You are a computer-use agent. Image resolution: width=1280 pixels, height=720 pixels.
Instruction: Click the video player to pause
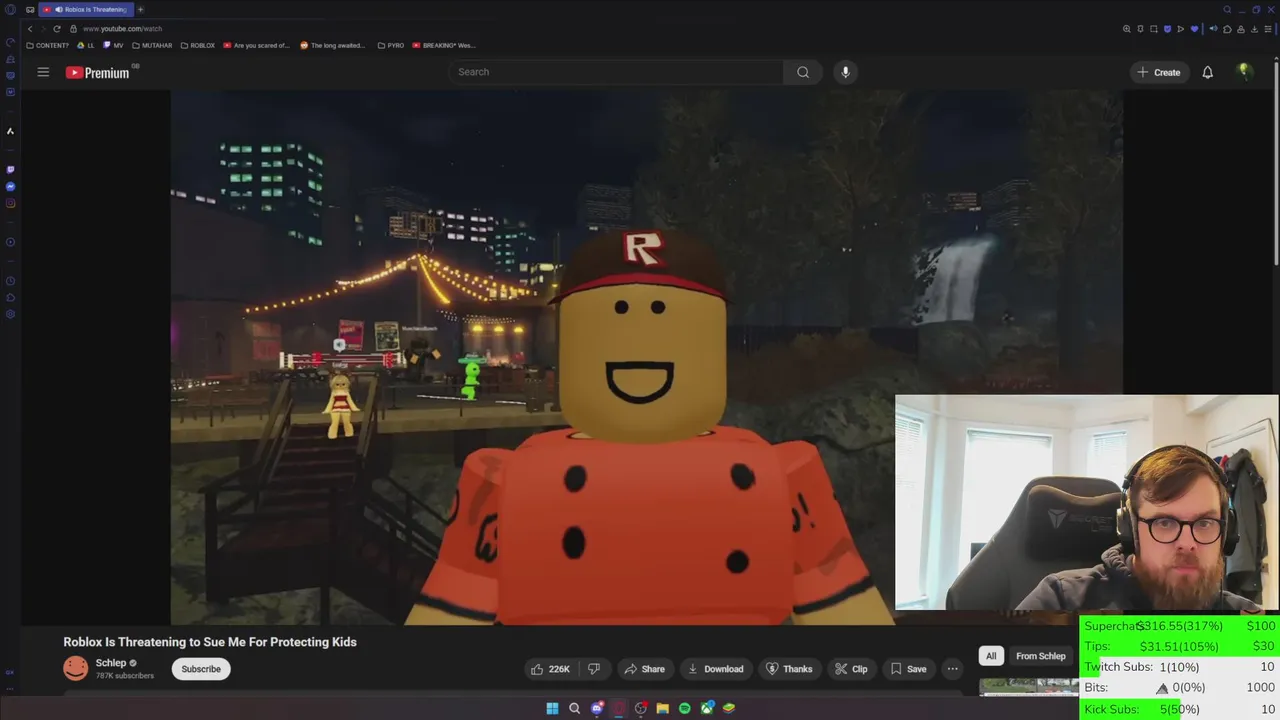646,357
